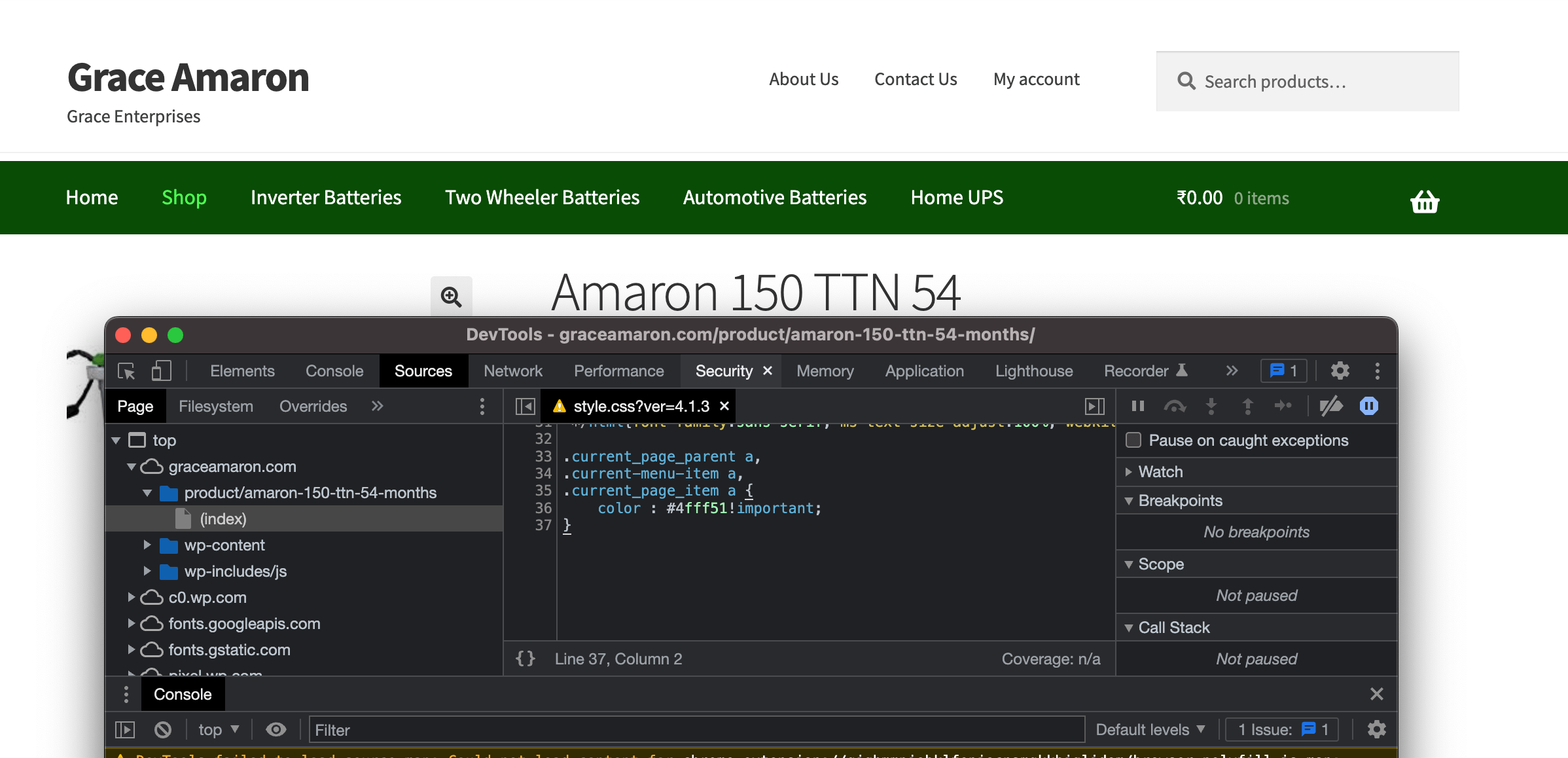Click the console Filter input field
Image resolution: width=1568 pixels, height=758 pixels.
tap(695, 729)
